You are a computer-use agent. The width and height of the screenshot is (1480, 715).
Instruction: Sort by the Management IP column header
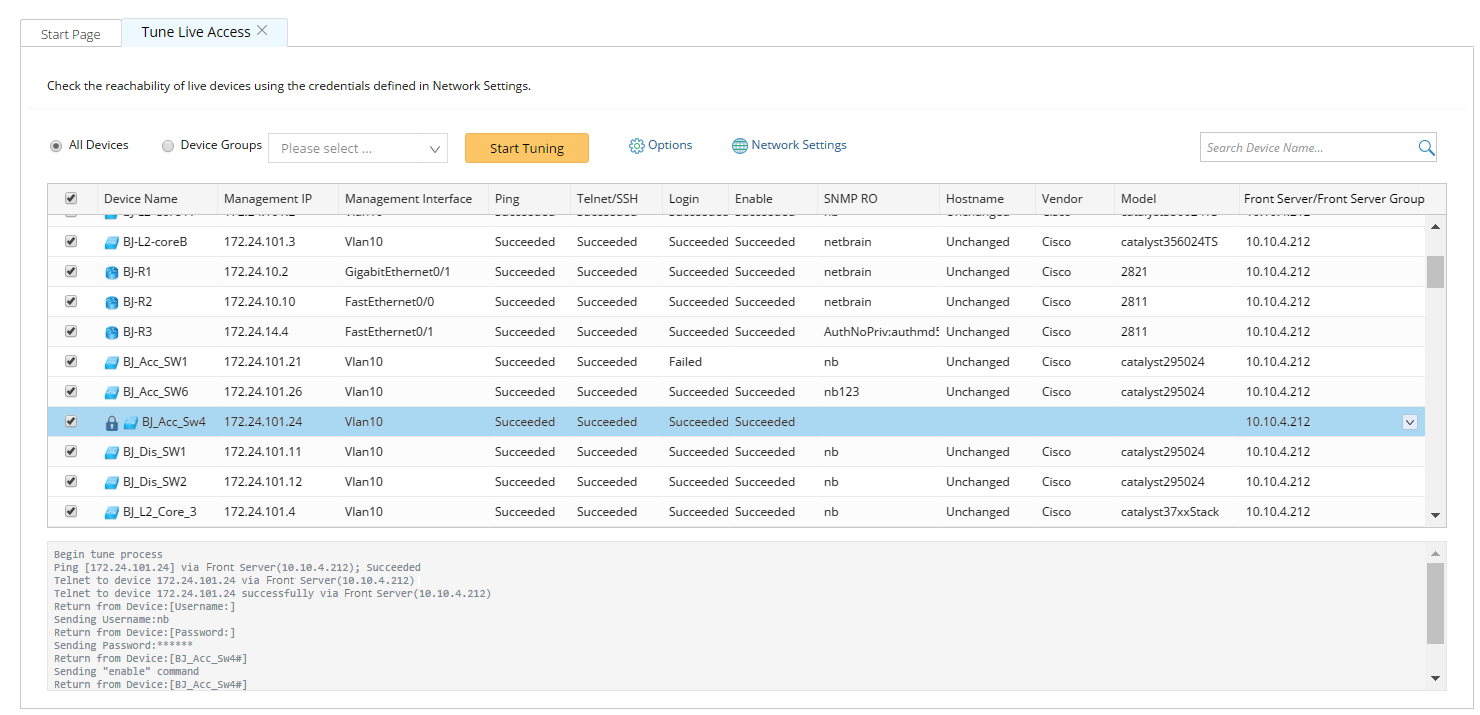(x=268, y=199)
